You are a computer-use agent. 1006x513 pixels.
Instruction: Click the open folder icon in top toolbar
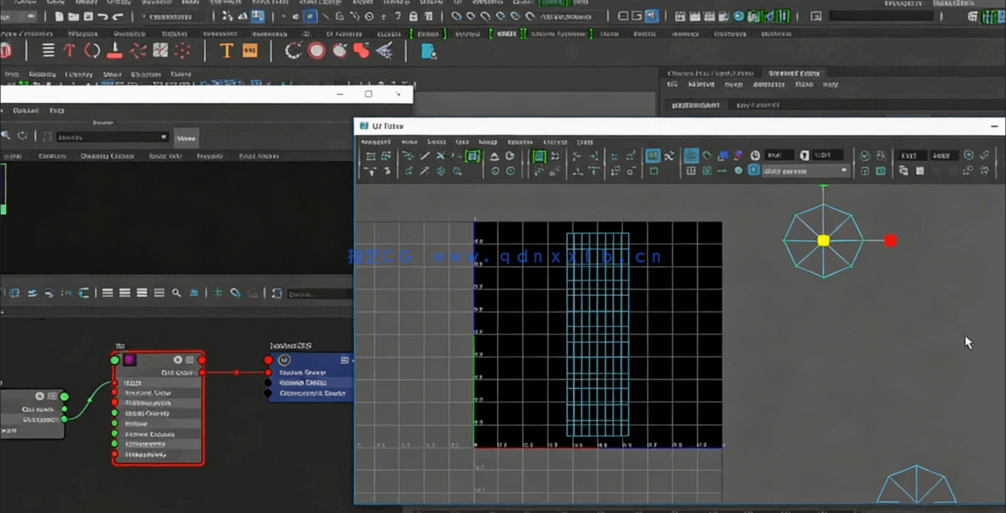(74, 17)
